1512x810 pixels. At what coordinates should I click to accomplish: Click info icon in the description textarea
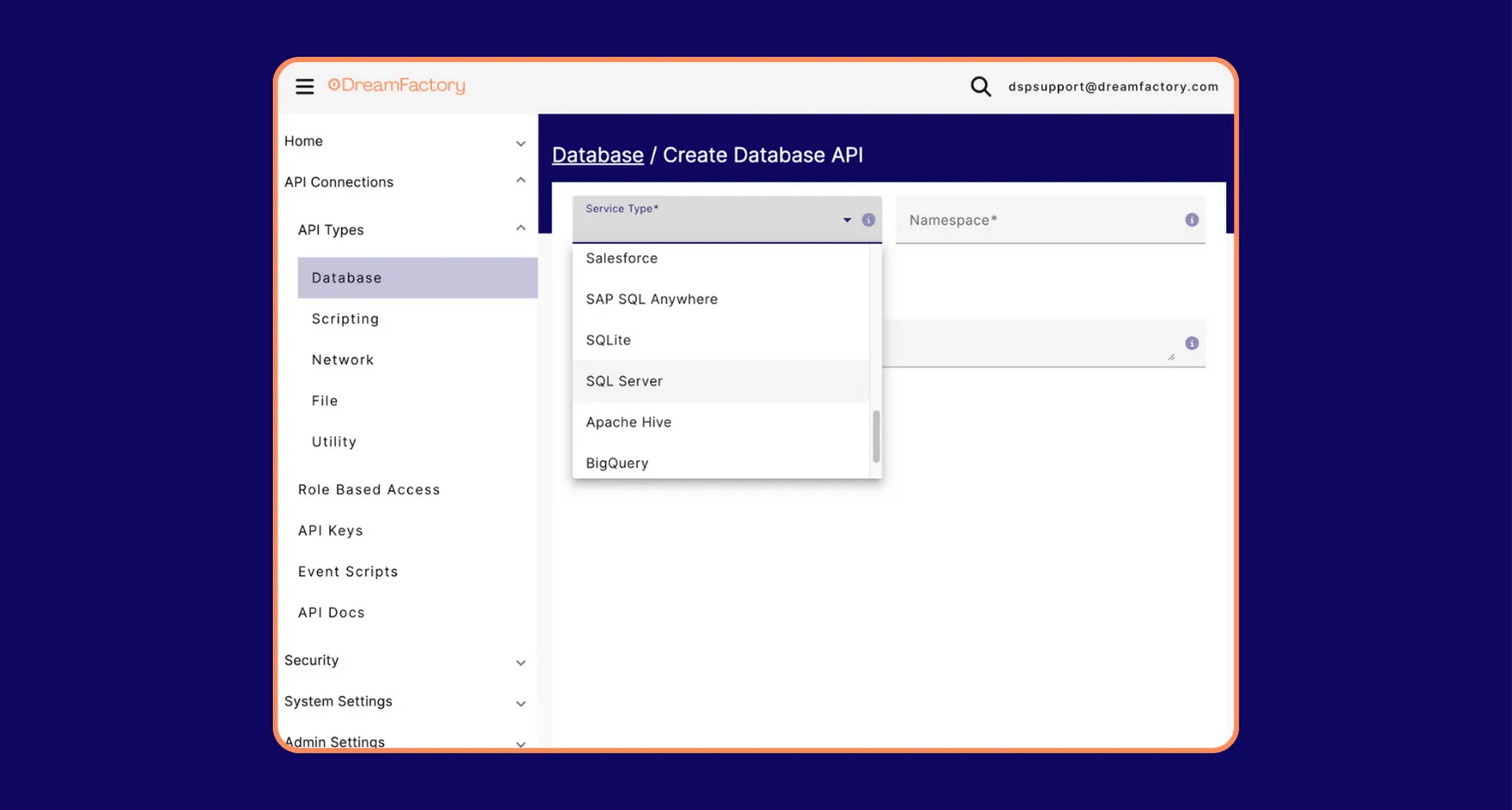pyautogui.click(x=1191, y=343)
